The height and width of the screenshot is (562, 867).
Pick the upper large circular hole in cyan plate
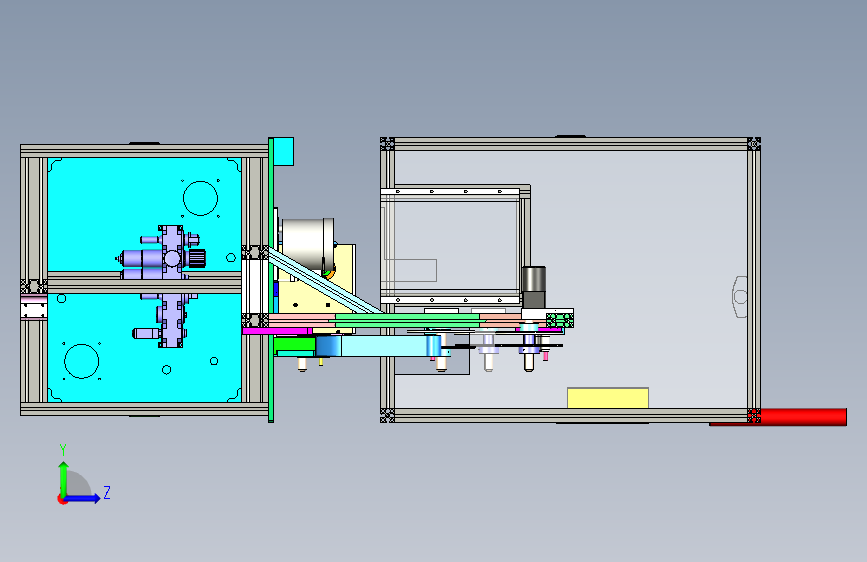[200, 198]
